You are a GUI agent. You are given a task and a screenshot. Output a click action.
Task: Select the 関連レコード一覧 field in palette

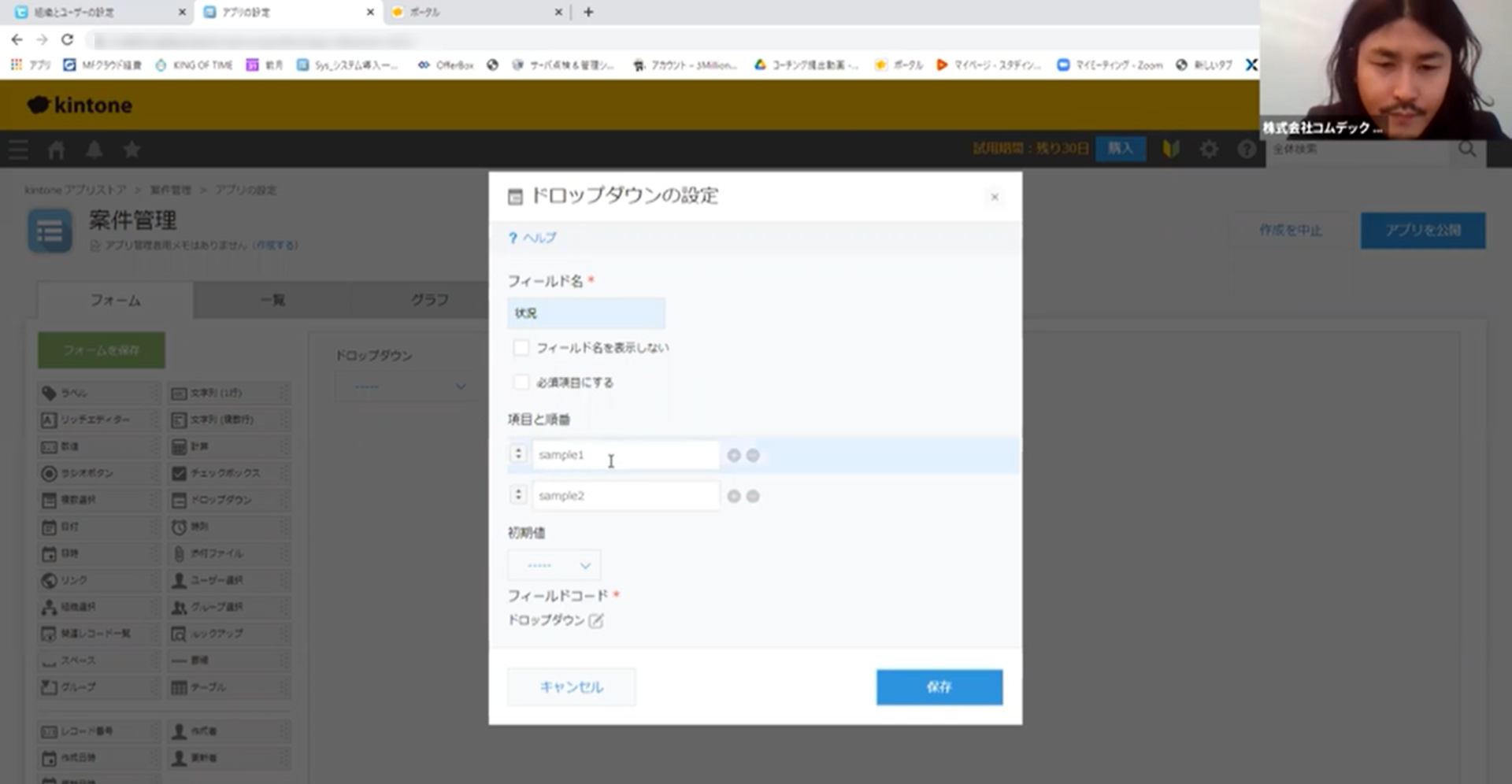pyautogui.click(x=99, y=634)
